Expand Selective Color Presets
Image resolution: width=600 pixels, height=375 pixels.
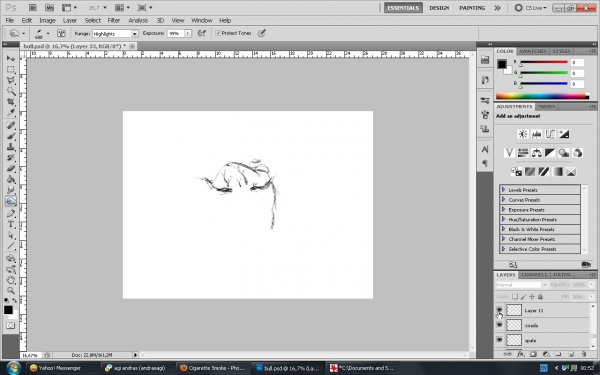(503, 249)
